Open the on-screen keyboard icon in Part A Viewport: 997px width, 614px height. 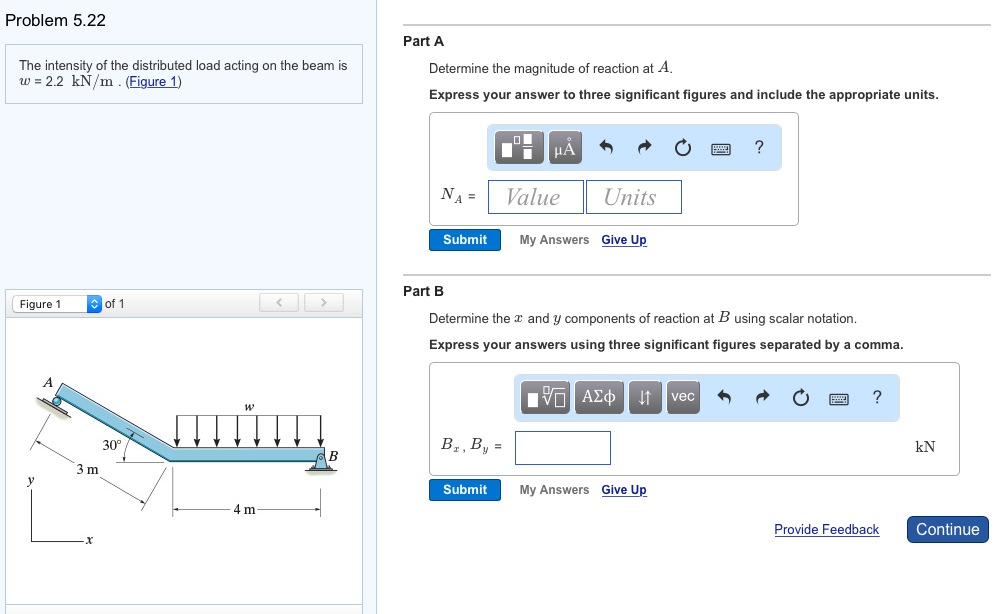tap(722, 147)
